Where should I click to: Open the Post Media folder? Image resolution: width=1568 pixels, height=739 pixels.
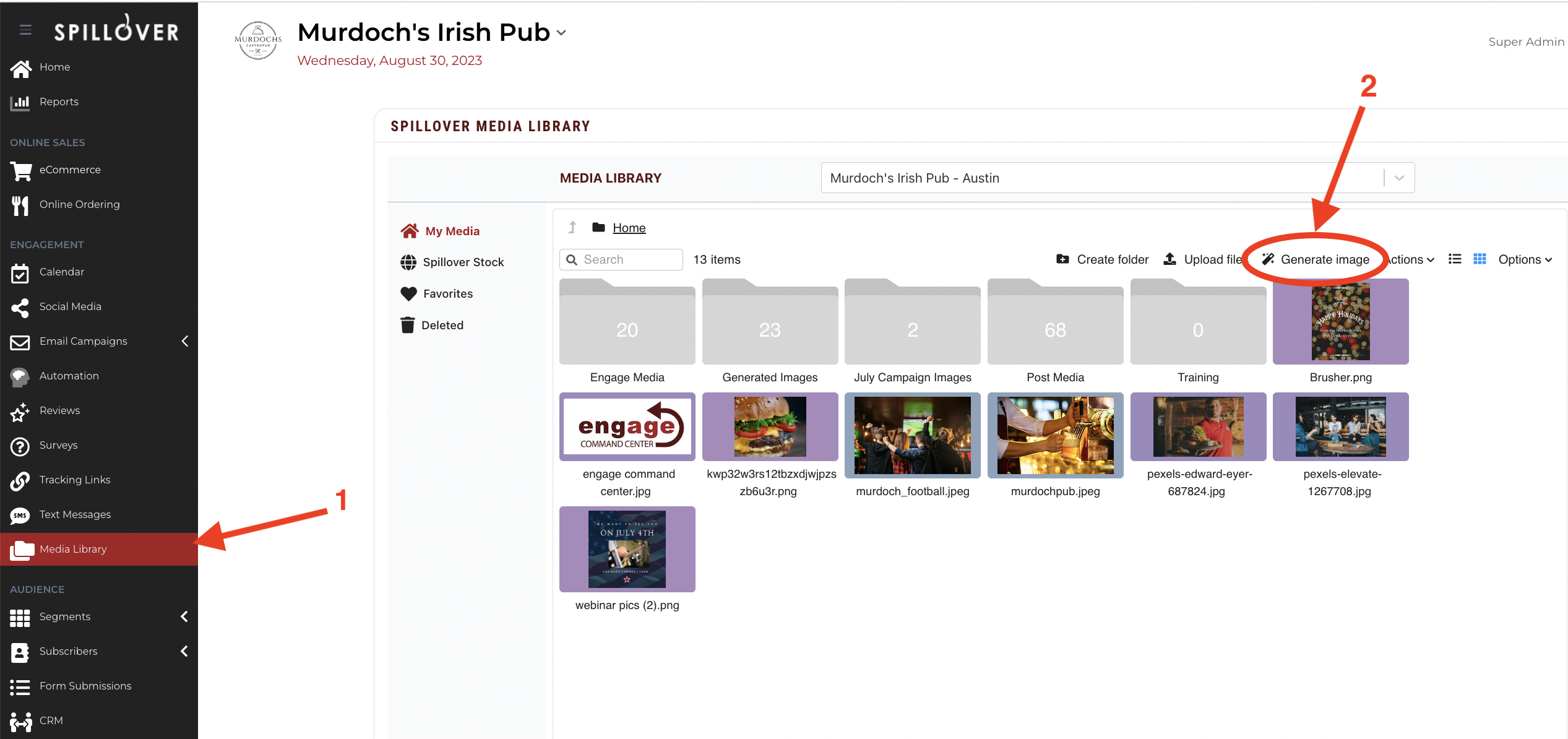tap(1056, 322)
